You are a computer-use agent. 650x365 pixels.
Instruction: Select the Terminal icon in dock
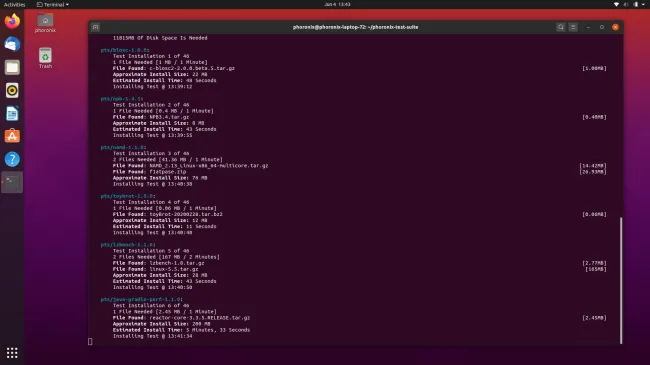[x=12, y=182]
